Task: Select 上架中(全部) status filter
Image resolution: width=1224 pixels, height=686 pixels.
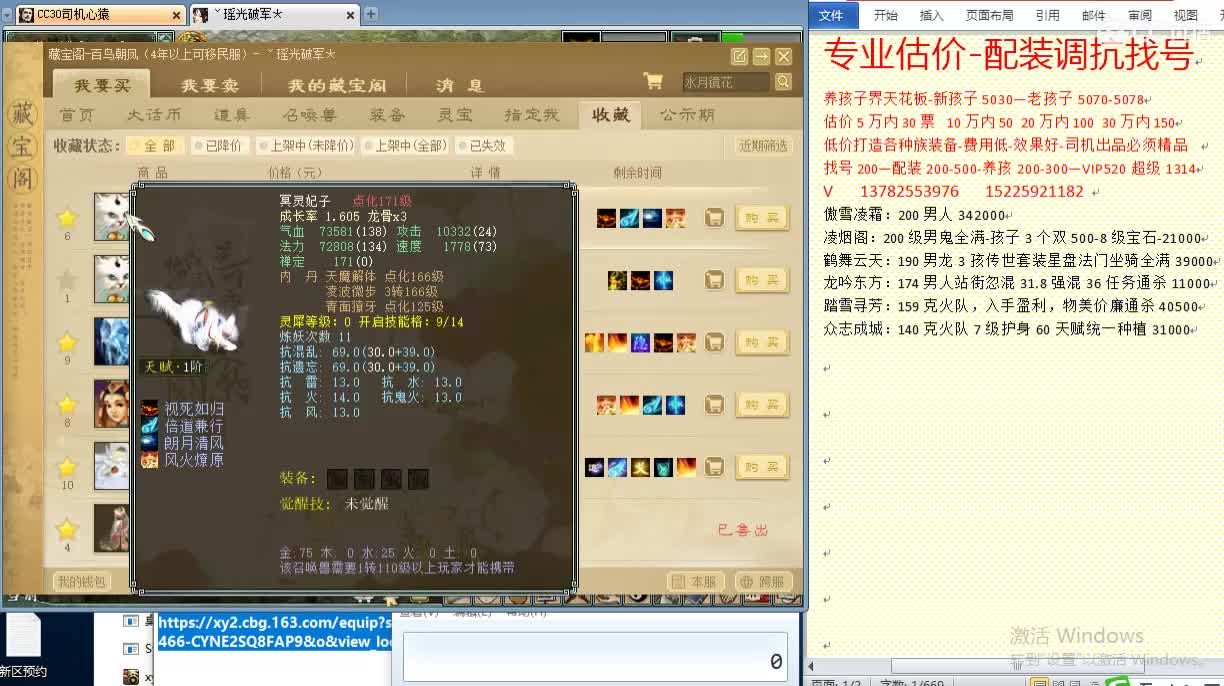Action: [x=405, y=145]
